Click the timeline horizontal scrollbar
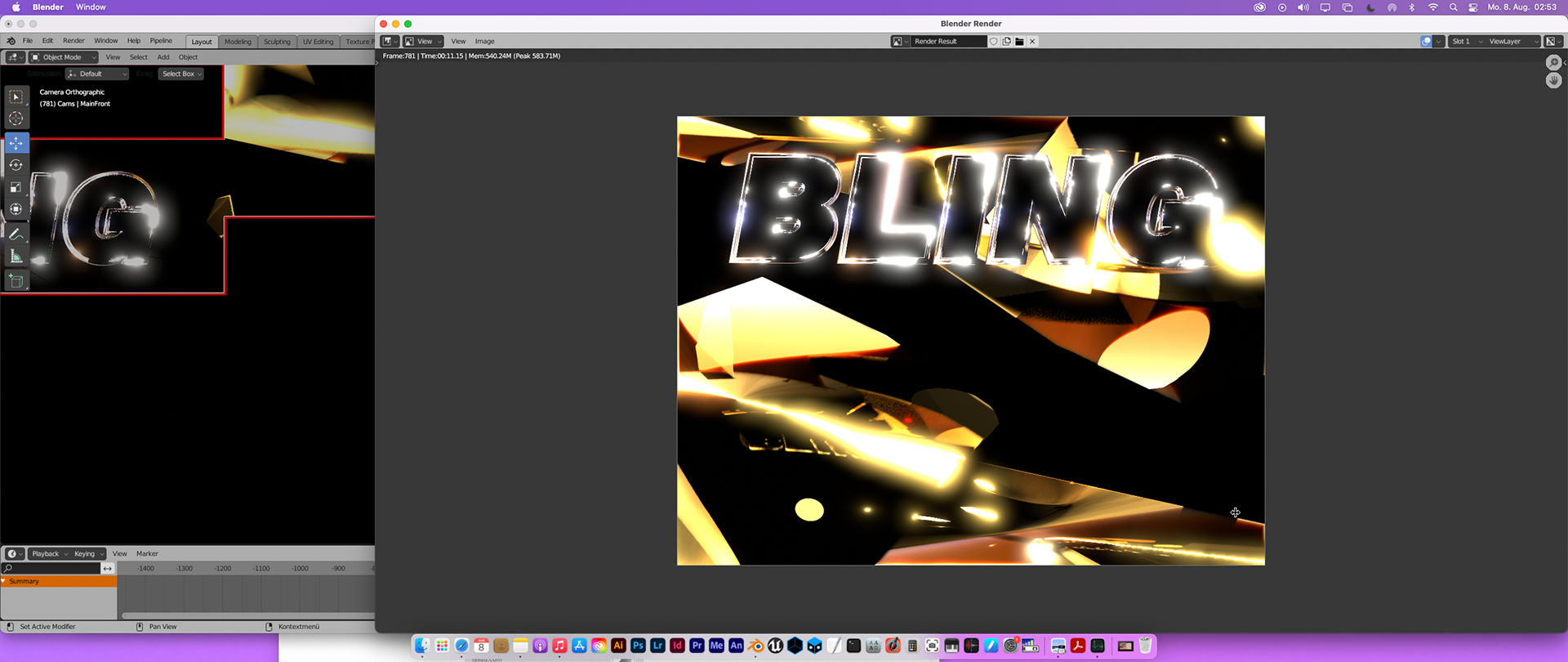The height and width of the screenshot is (662, 1568). 247,615
